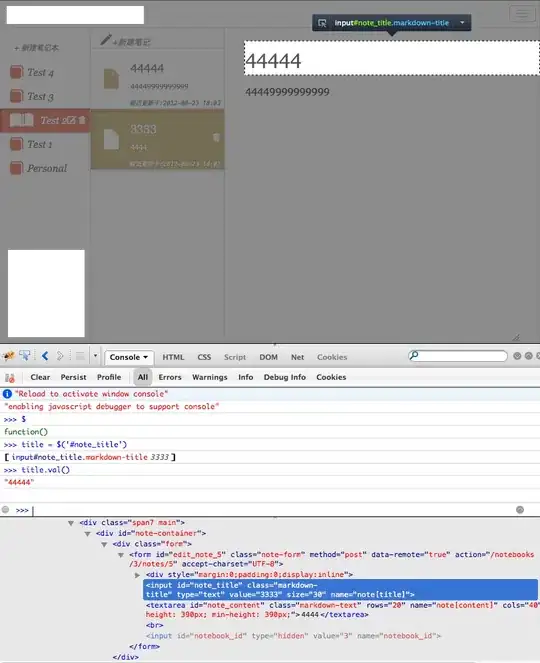Click the console command line input
This screenshot has width=540, height=663.
click(273, 510)
